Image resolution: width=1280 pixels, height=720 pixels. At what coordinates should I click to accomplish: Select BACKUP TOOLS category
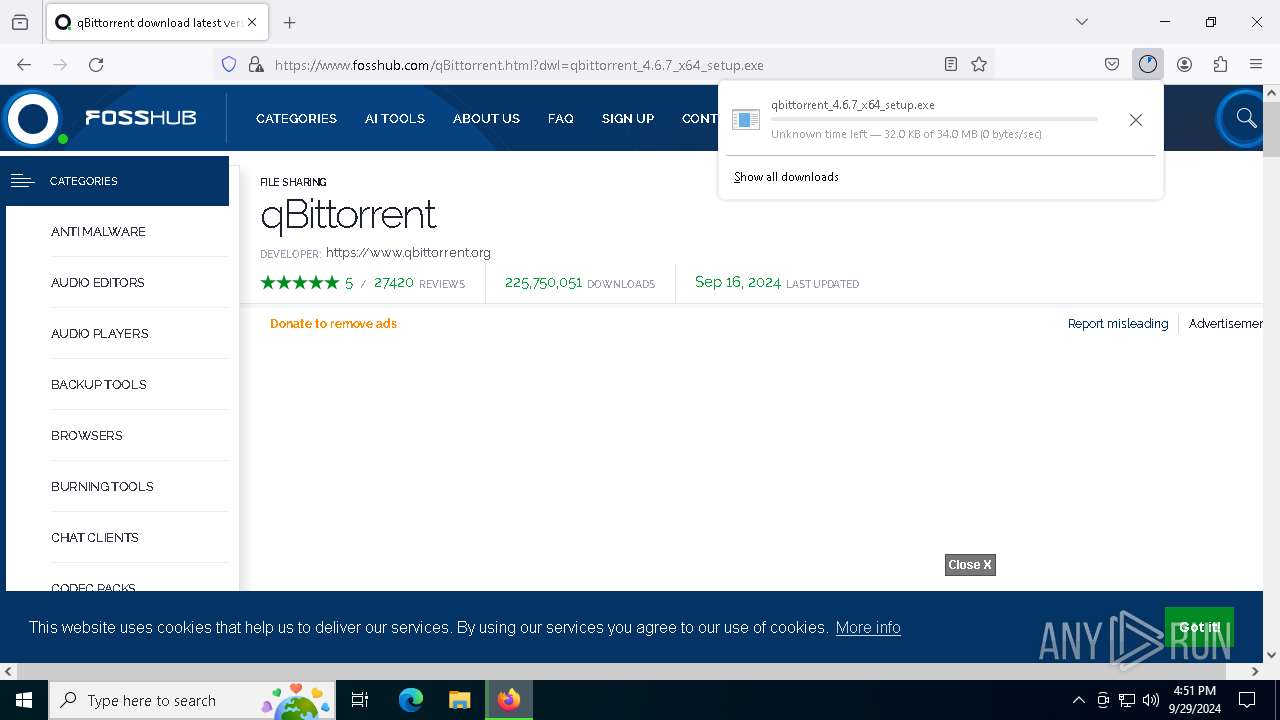tap(98, 385)
